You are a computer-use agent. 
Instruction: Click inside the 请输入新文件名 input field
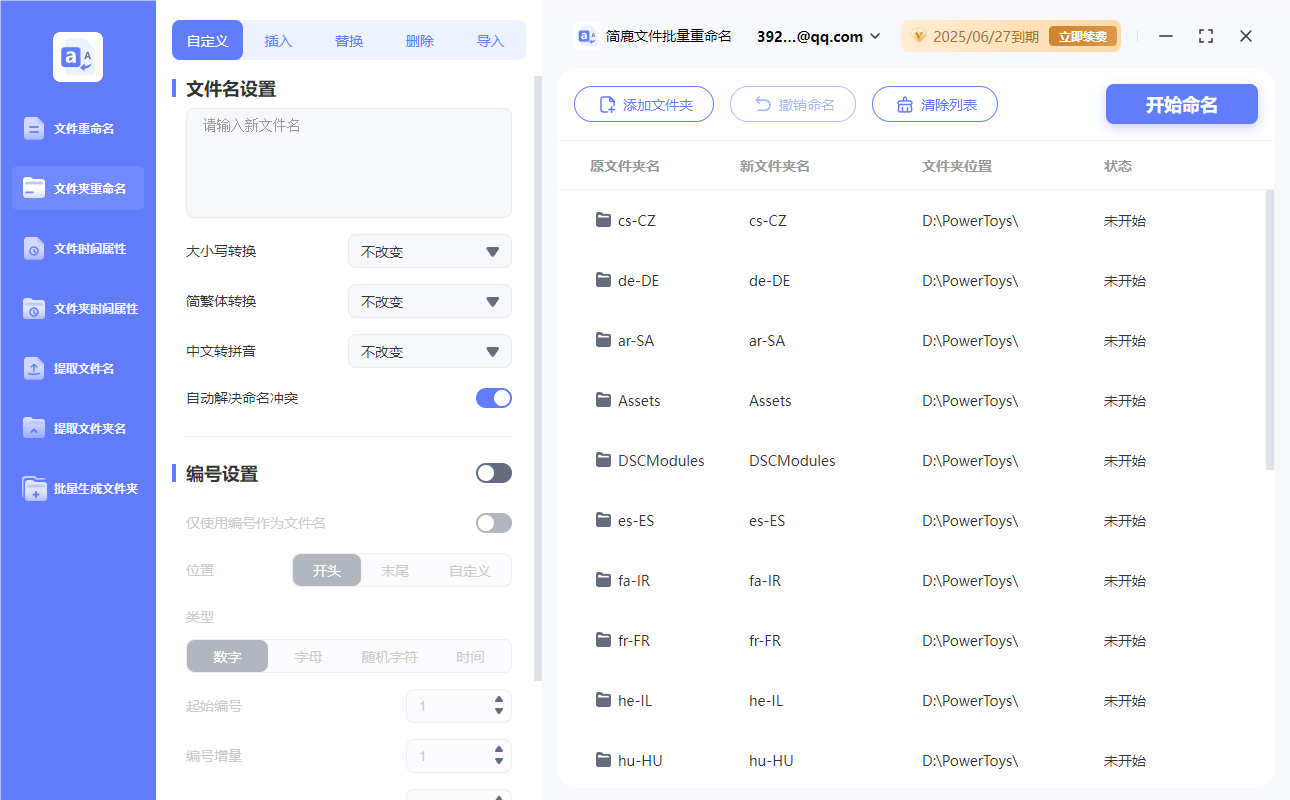[348, 160]
